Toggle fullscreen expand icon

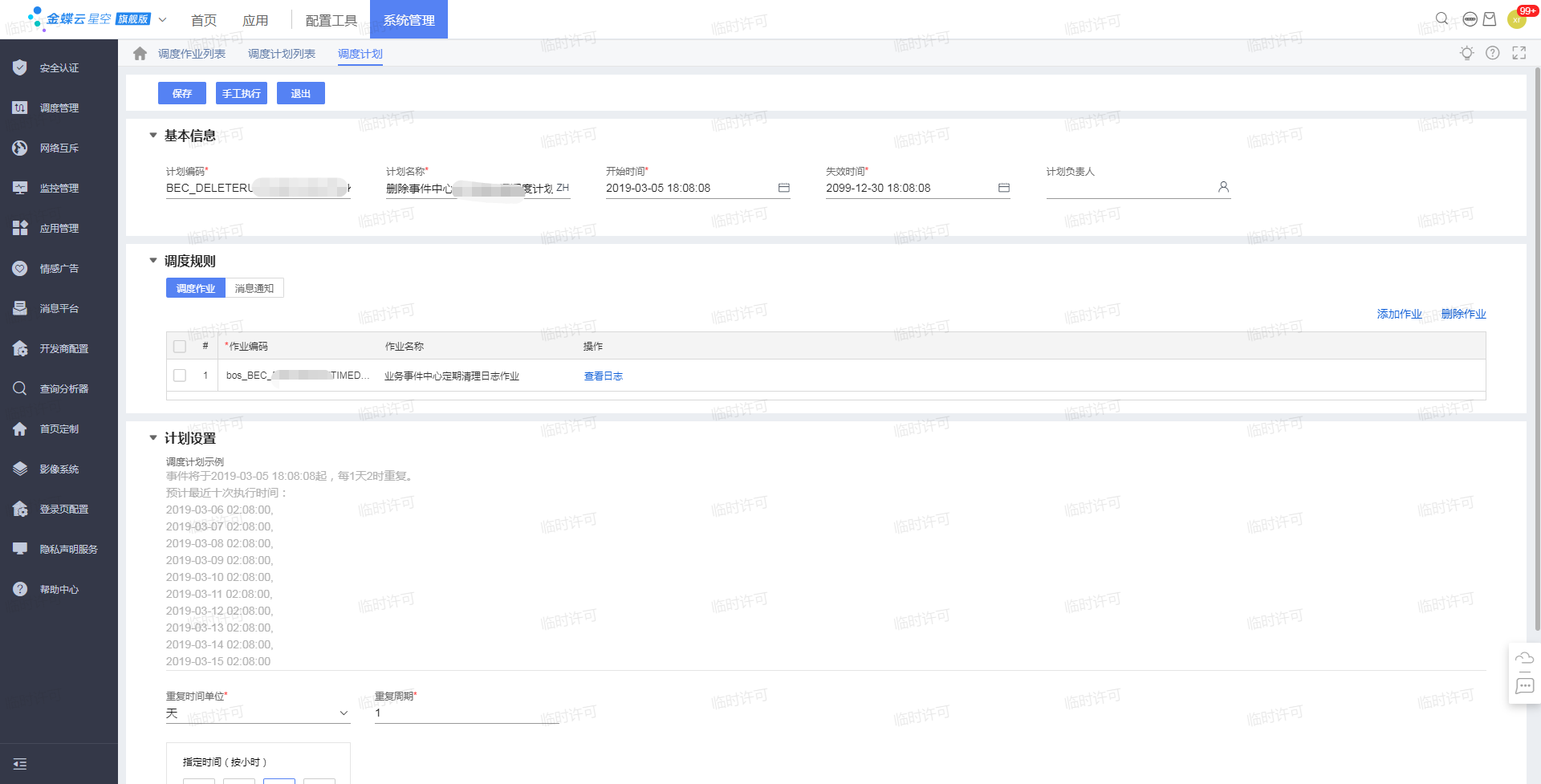[x=1519, y=53]
